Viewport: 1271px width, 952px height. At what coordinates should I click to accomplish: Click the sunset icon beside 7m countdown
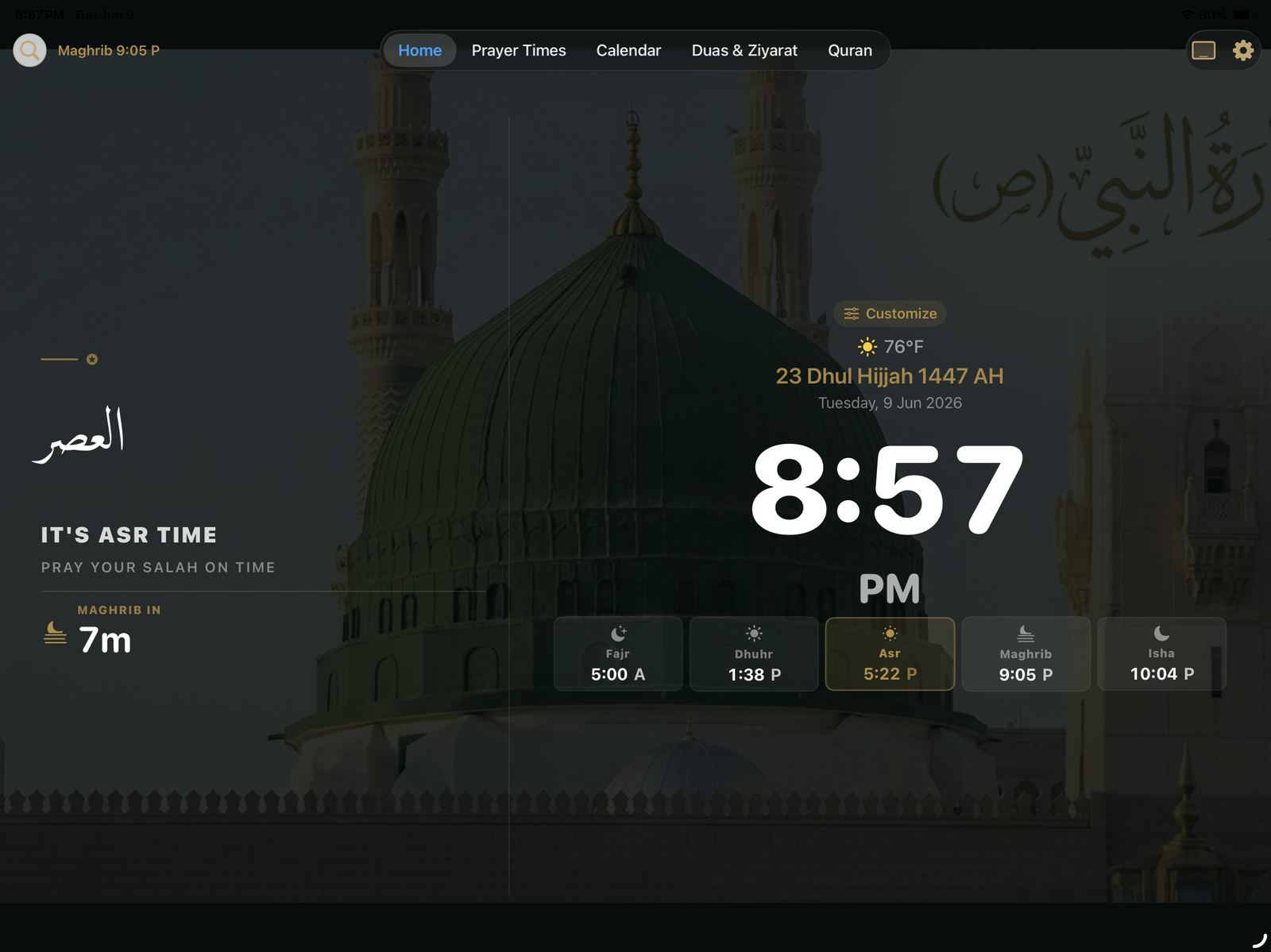click(x=55, y=632)
